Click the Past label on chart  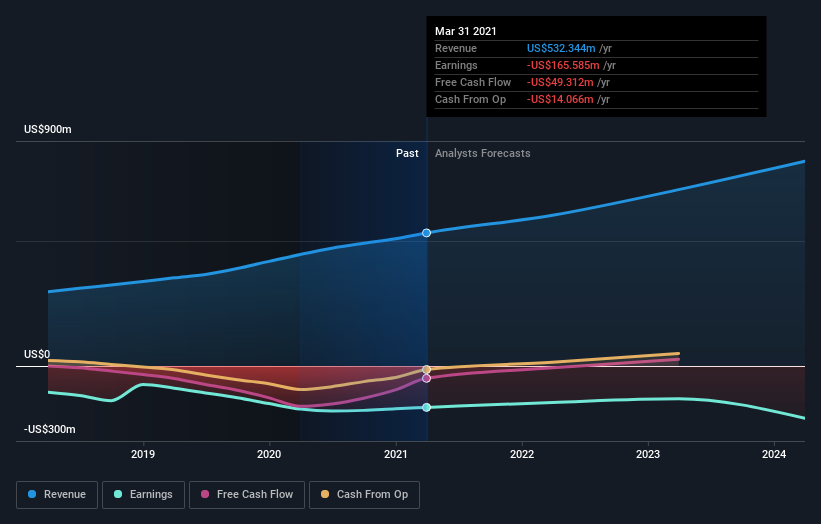click(407, 153)
